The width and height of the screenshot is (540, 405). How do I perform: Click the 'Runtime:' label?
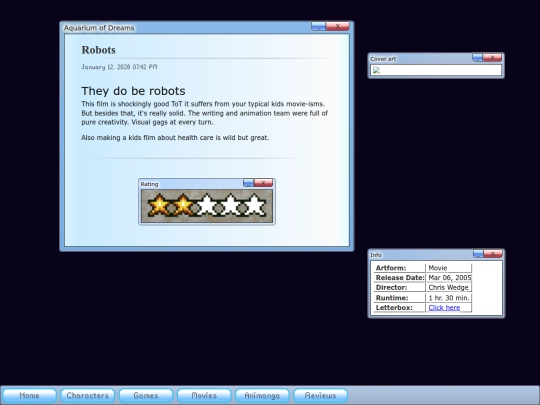tap(392, 298)
